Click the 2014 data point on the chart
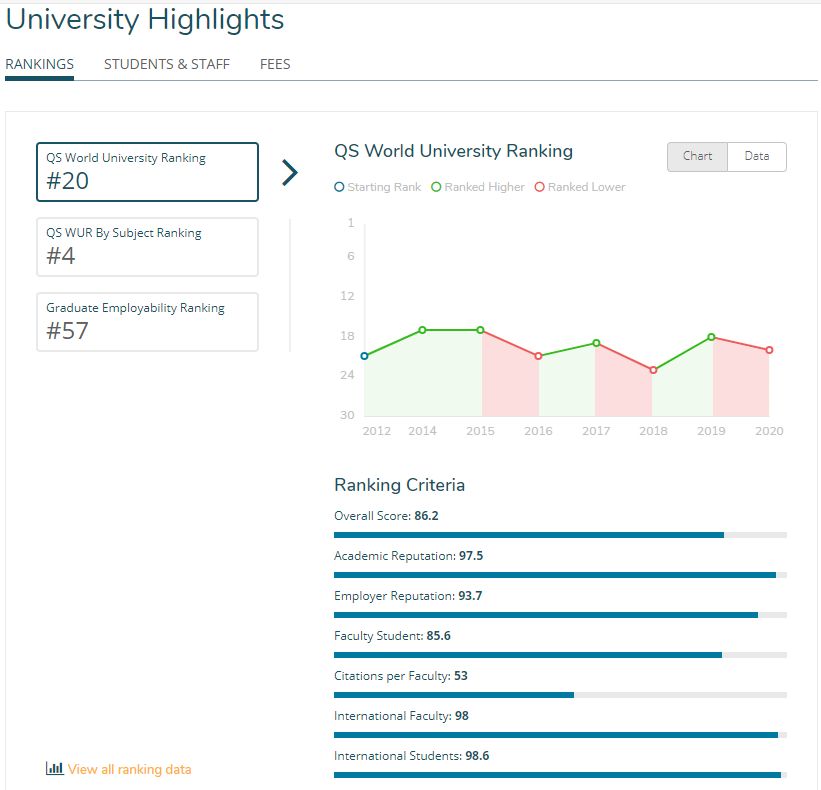Image resolution: width=821 pixels, height=790 pixels. coord(423,330)
